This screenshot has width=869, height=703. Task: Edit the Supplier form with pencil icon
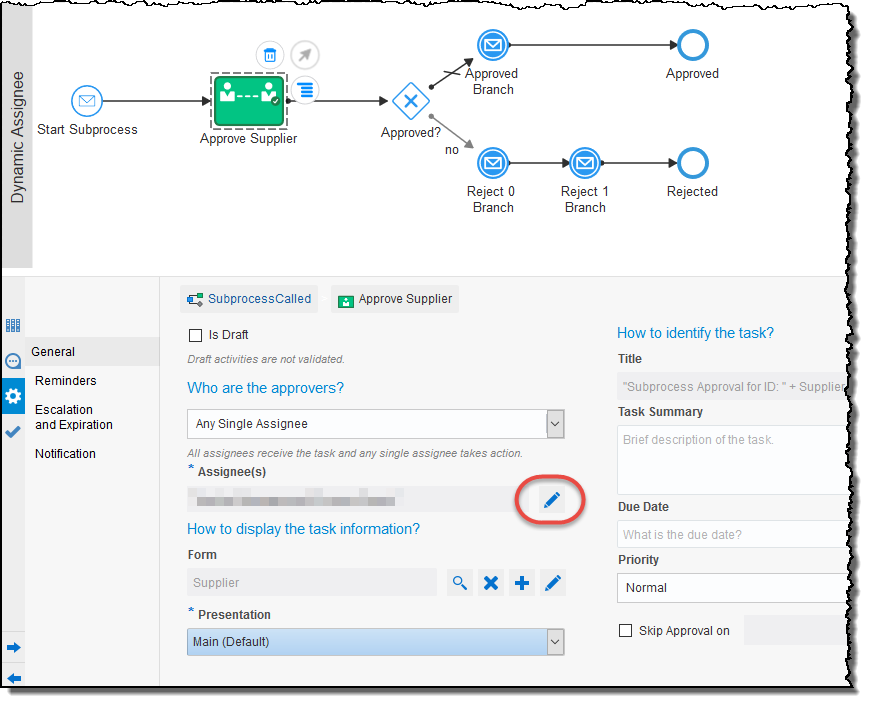552,583
